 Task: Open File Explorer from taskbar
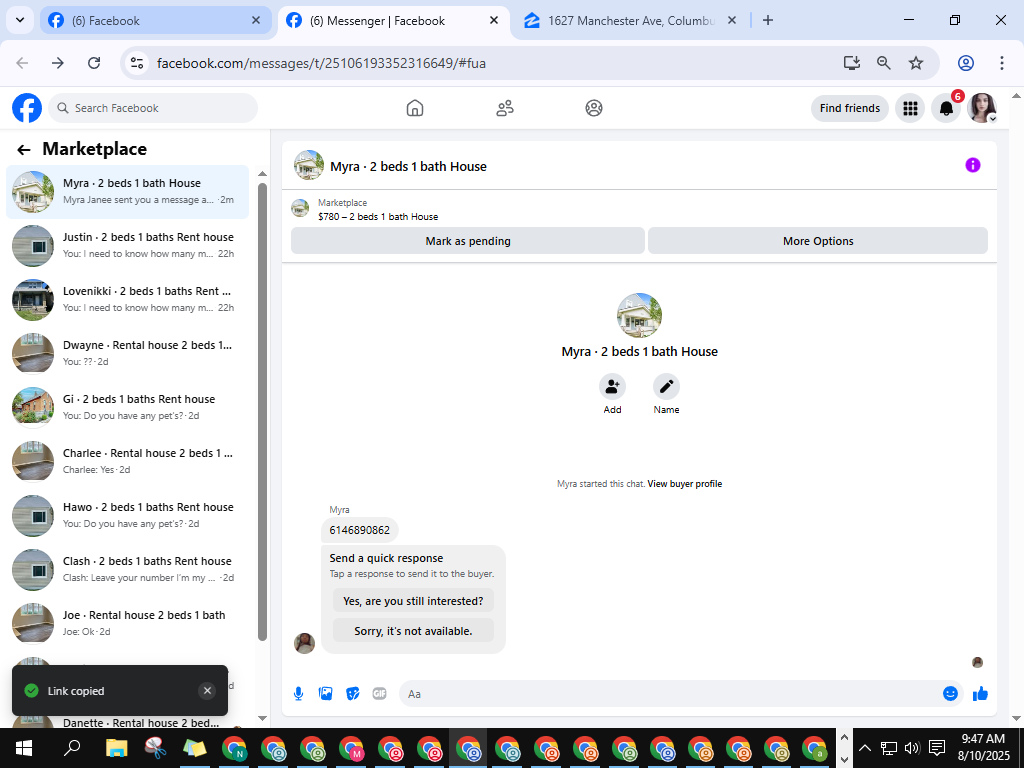[x=116, y=748]
